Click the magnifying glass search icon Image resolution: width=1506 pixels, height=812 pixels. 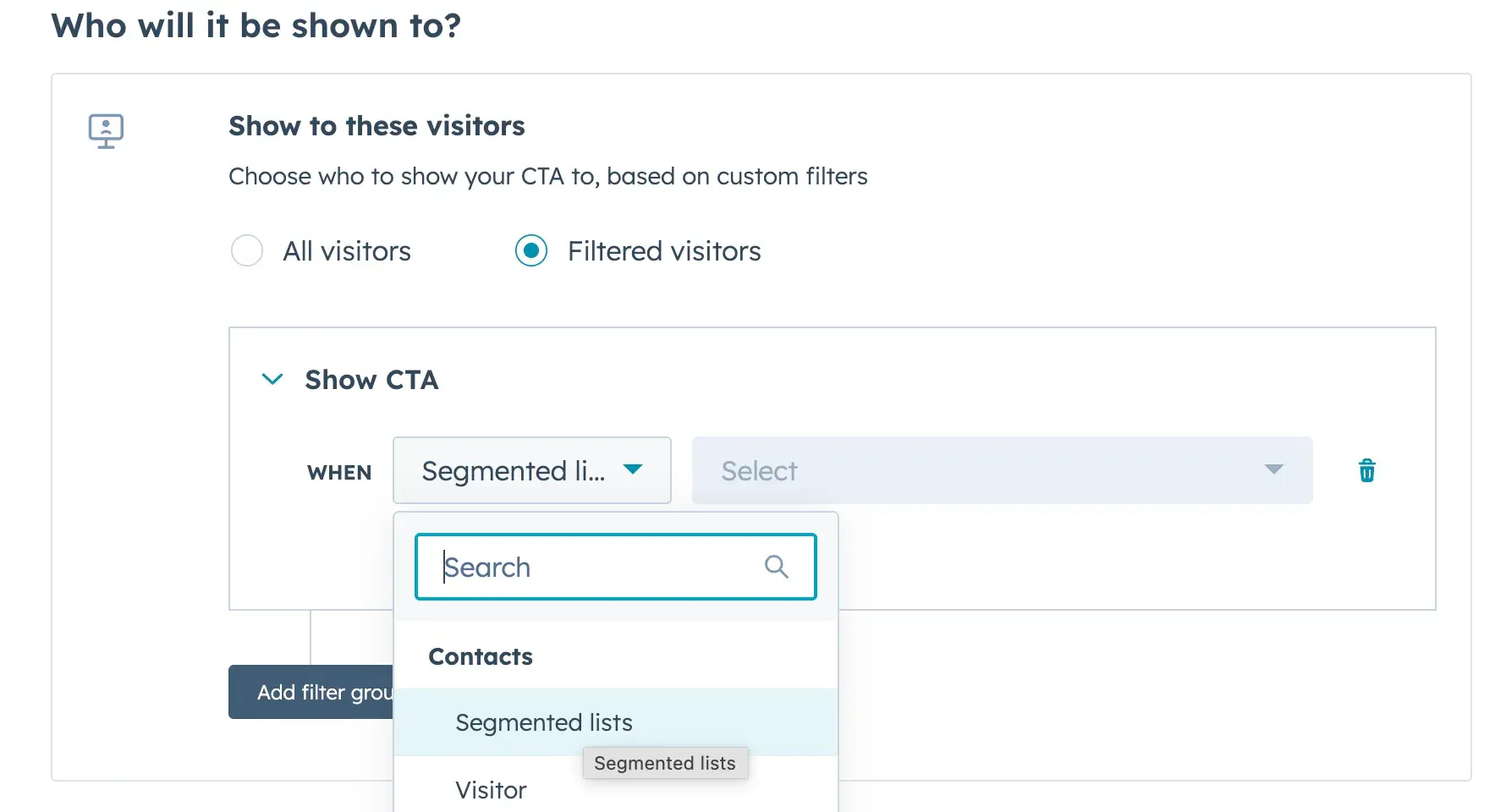point(776,567)
